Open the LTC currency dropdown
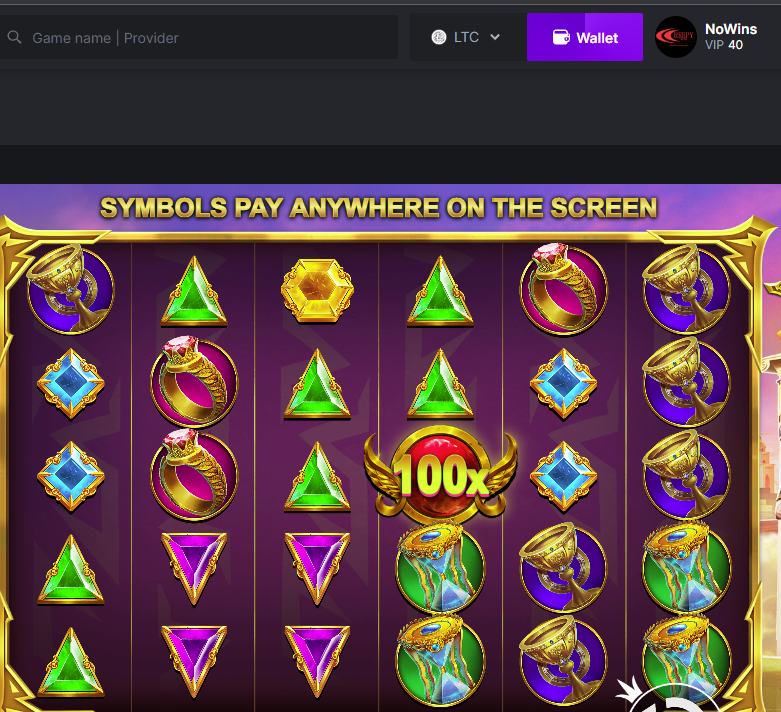The image size is (781, 712). pos(465,37)
